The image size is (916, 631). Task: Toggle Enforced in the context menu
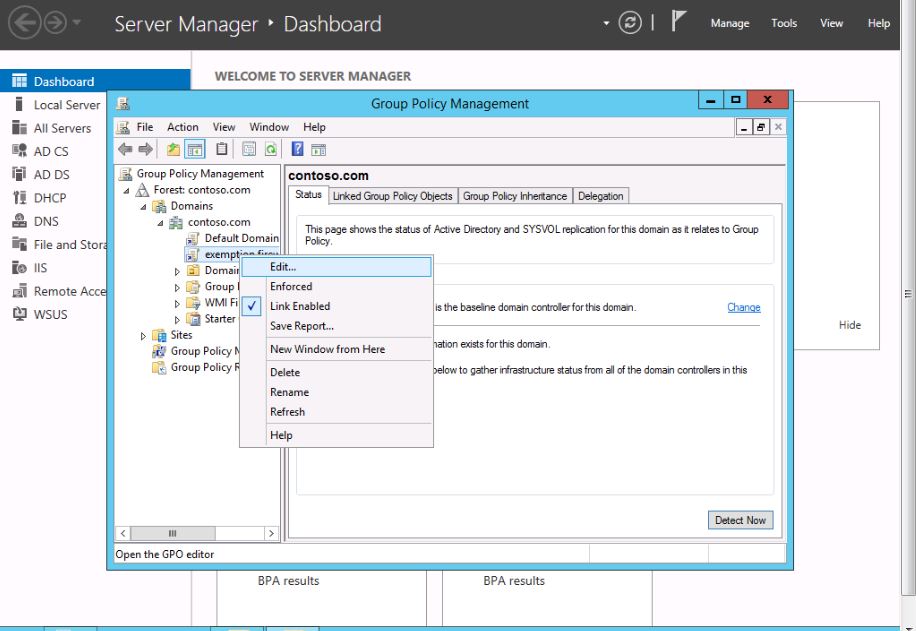point(291,286)
